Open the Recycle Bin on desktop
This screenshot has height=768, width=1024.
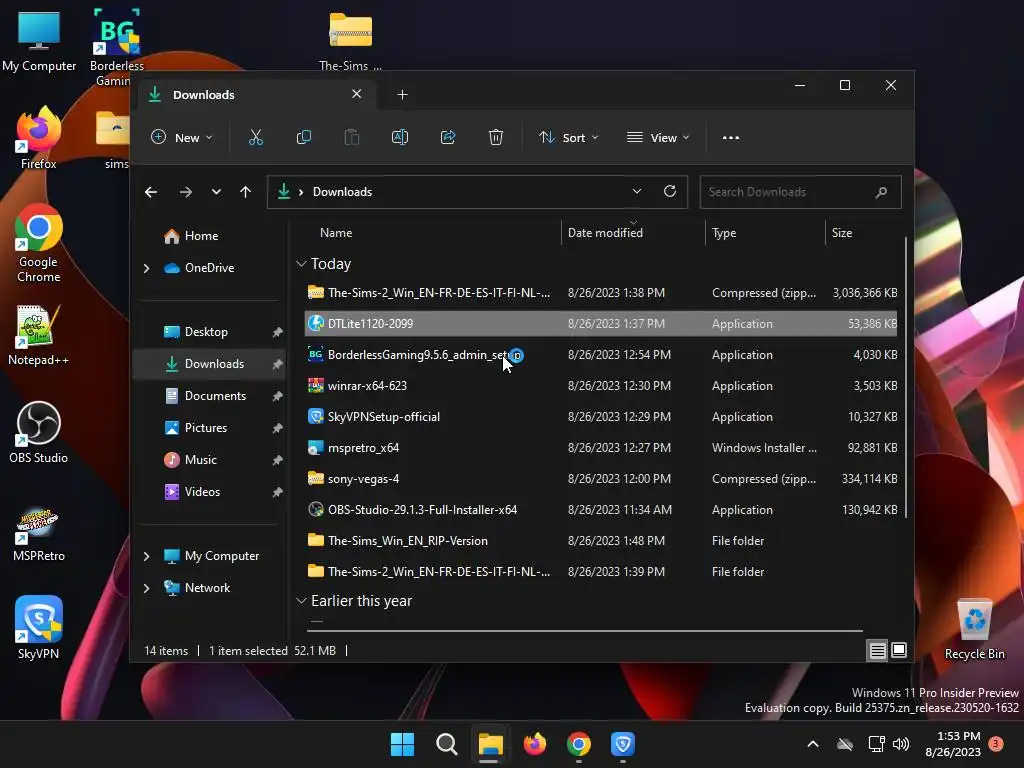point(974,629)
